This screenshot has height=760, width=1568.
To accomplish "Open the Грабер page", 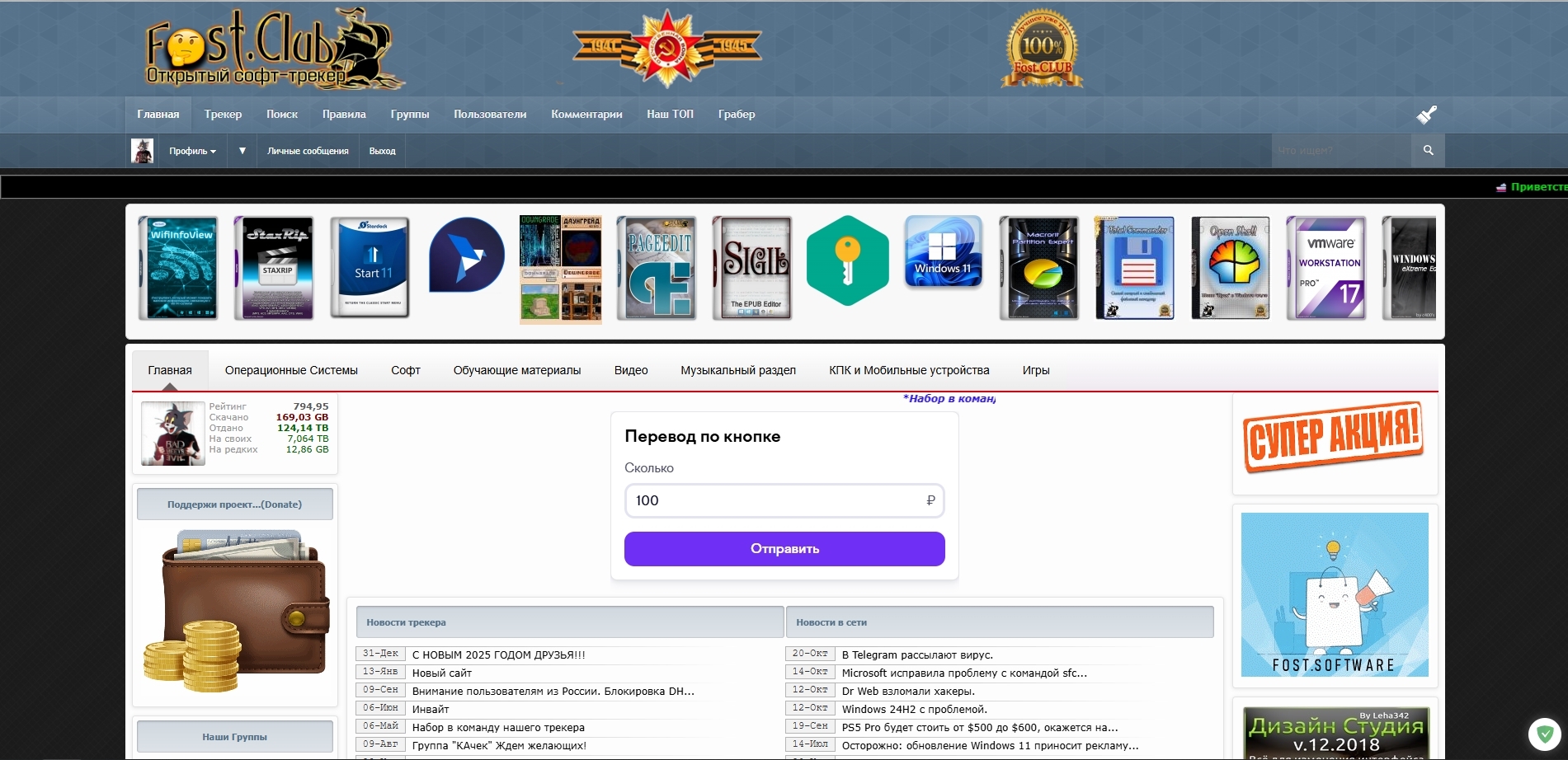I will coord(737,115).
